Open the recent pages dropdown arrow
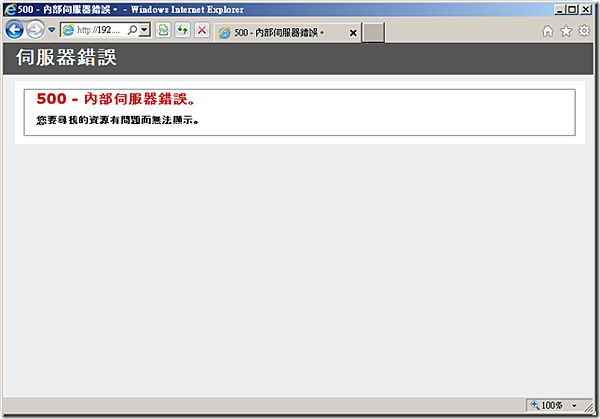Viewport: 600px width, 419px height. pyautogui.click(x=52, y=30)
